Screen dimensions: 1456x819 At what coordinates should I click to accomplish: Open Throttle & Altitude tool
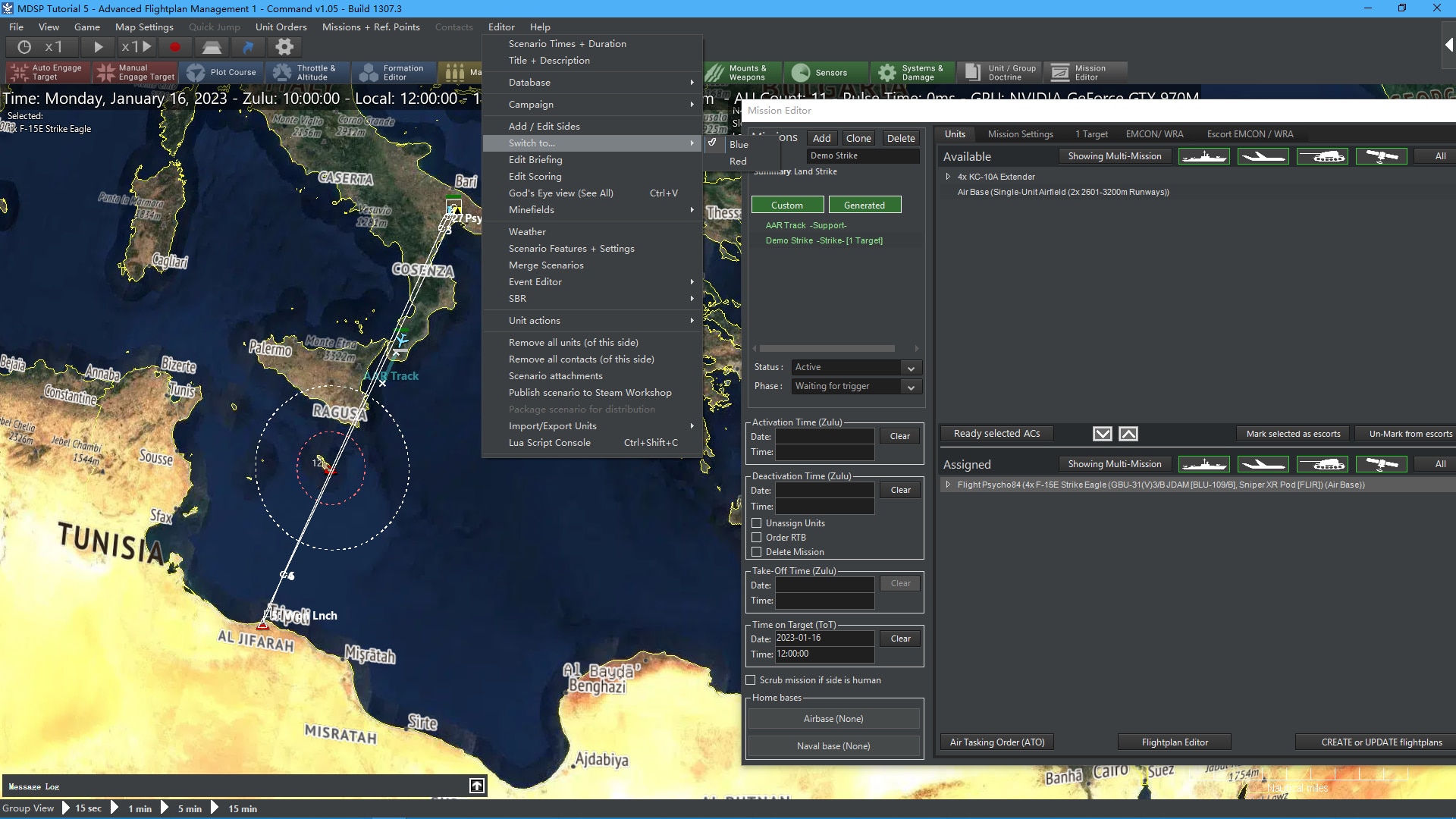(x=305, y=72)
